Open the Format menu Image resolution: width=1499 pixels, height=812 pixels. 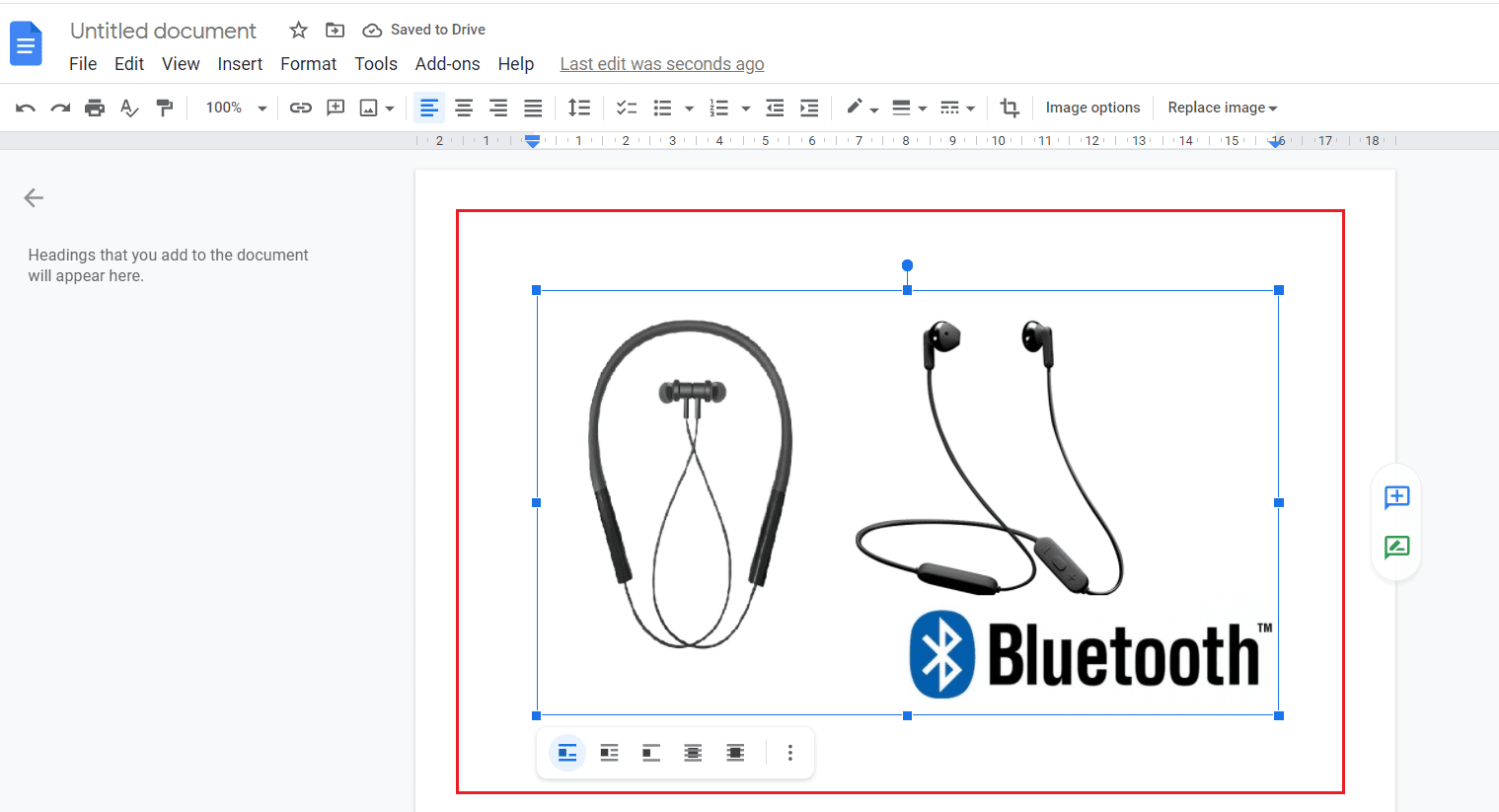[x=308, y=64]
